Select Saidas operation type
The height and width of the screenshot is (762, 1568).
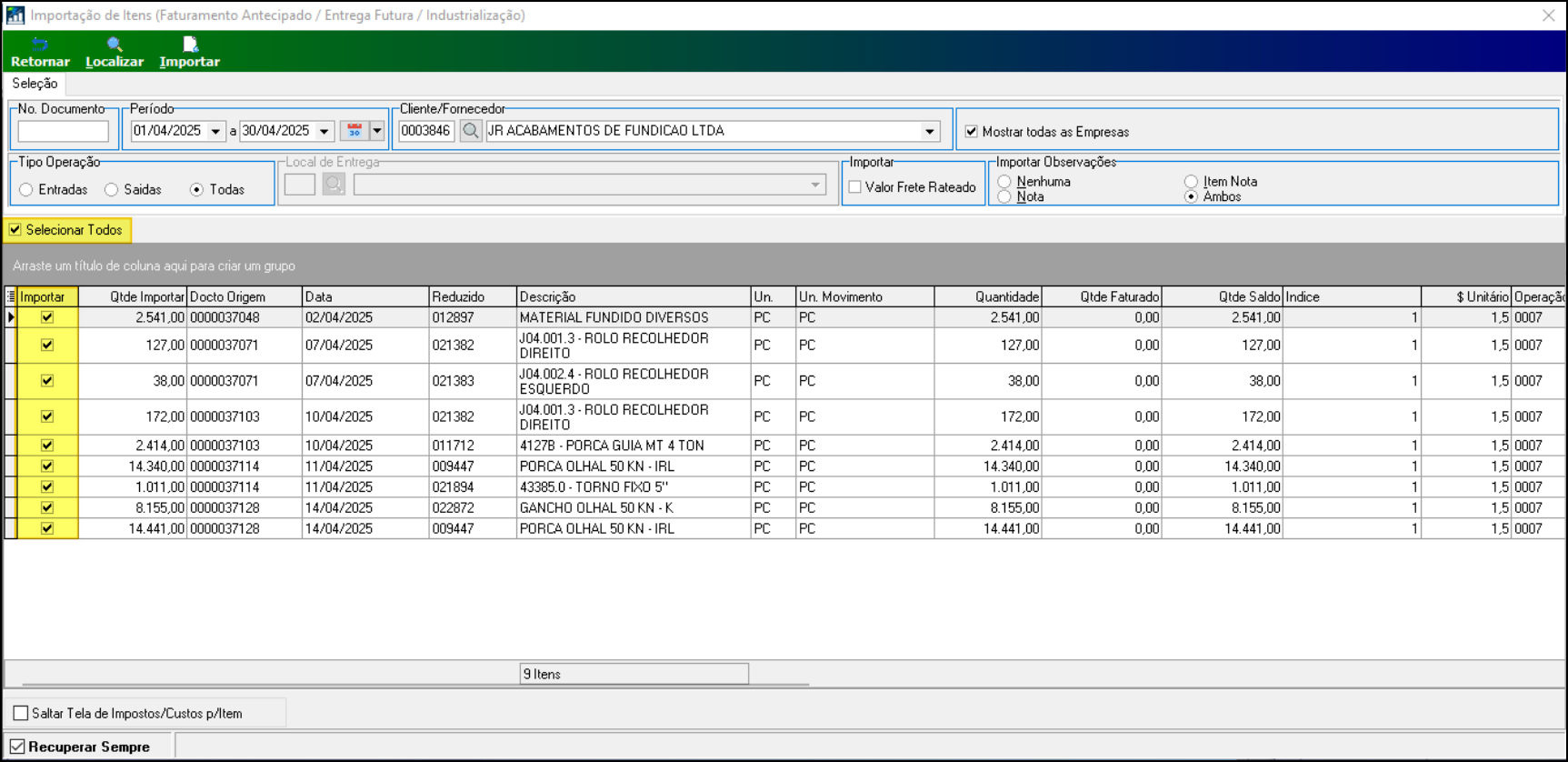tap(112, 190)
